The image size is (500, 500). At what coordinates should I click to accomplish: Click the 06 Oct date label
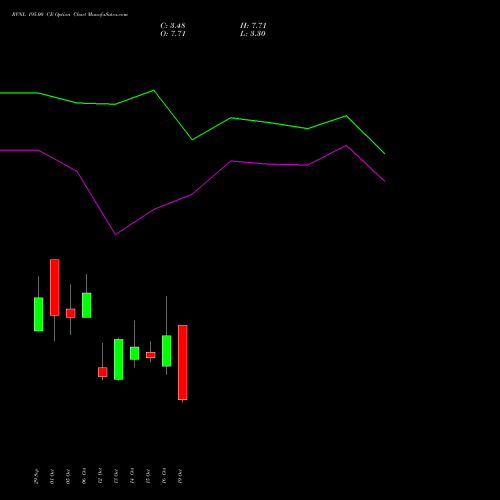click(84, 476)
